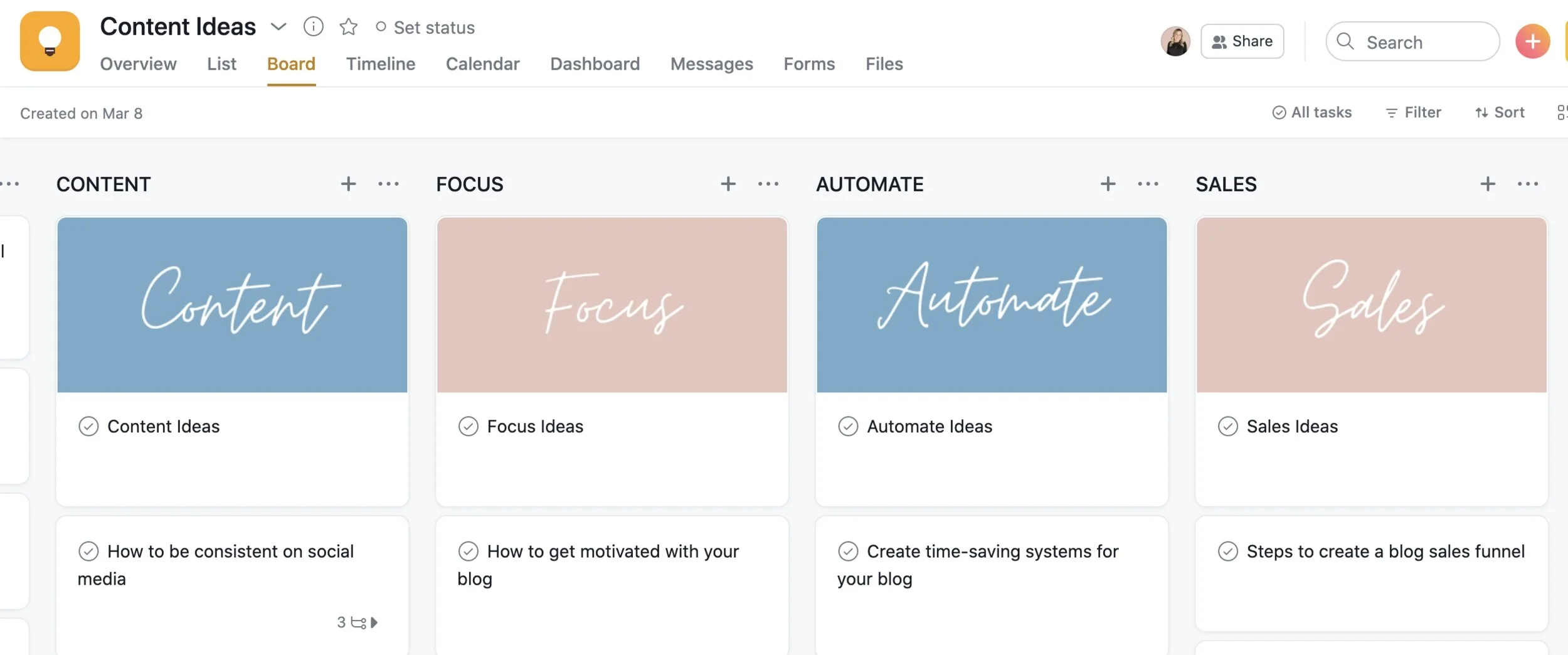This screenshot has height=655, width=1568.
Task: Open the Content Ideas title dropdown chevron
Action: (278, 26)
